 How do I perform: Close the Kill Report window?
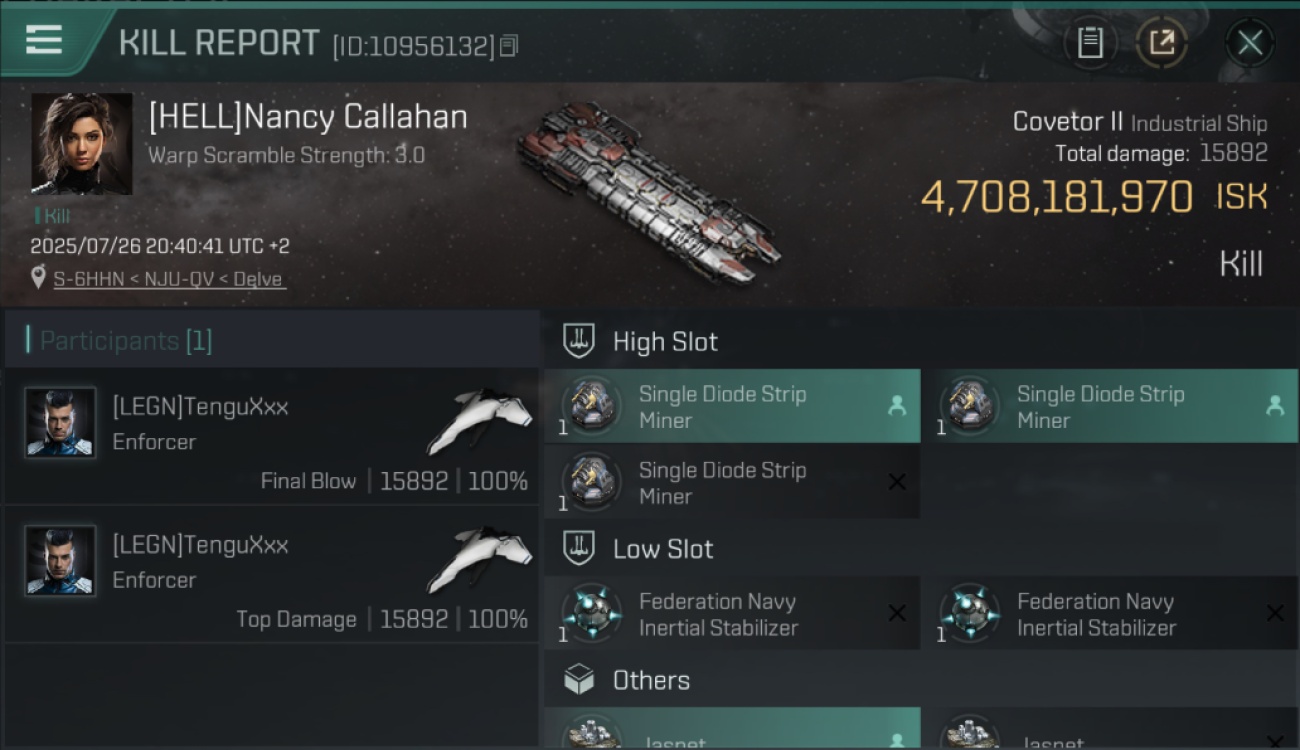(1249, 43)
